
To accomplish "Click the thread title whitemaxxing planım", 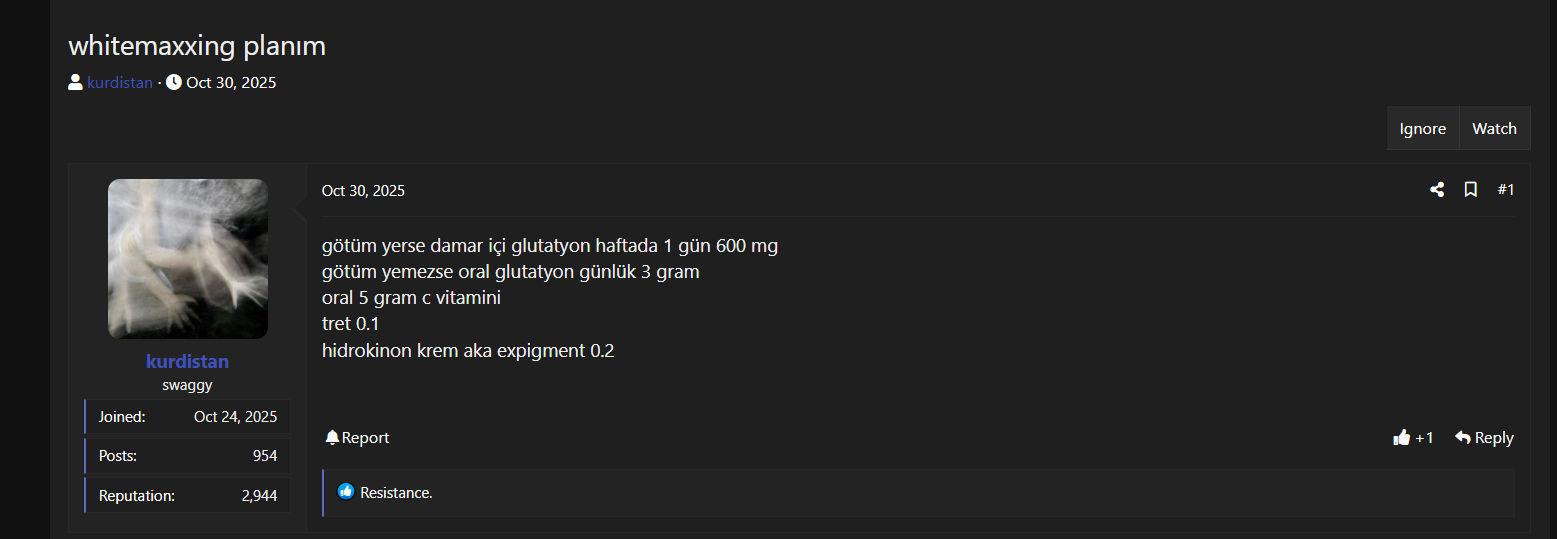I will point(197,46).
